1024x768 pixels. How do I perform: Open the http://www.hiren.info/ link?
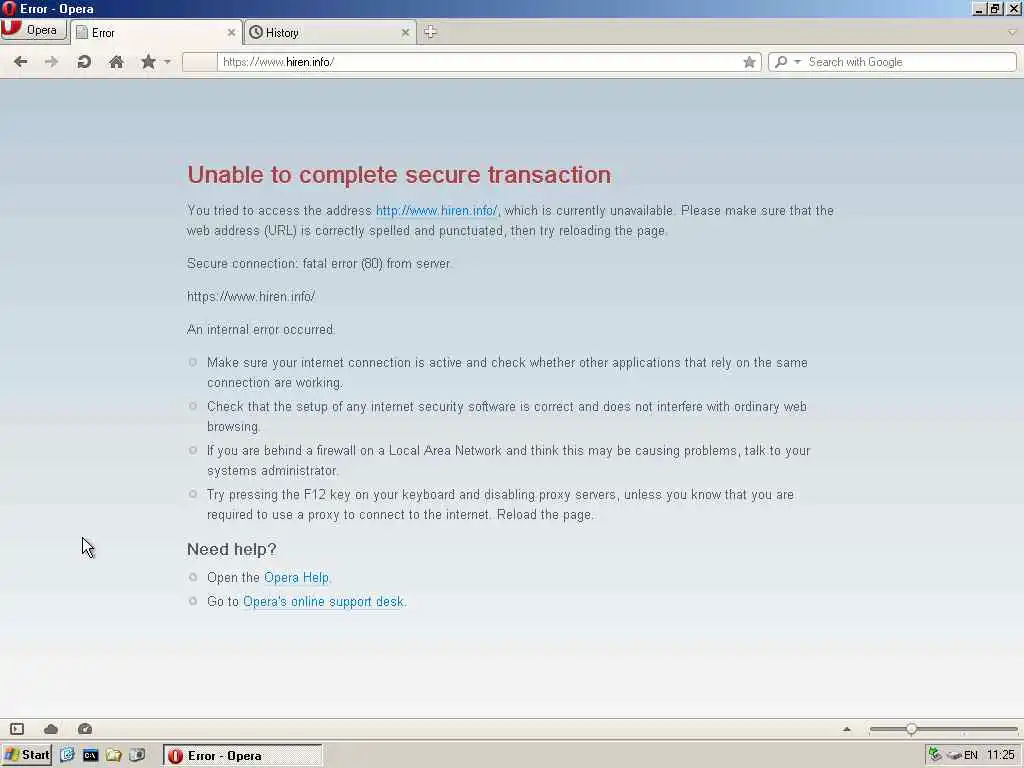tap(436, 211)
